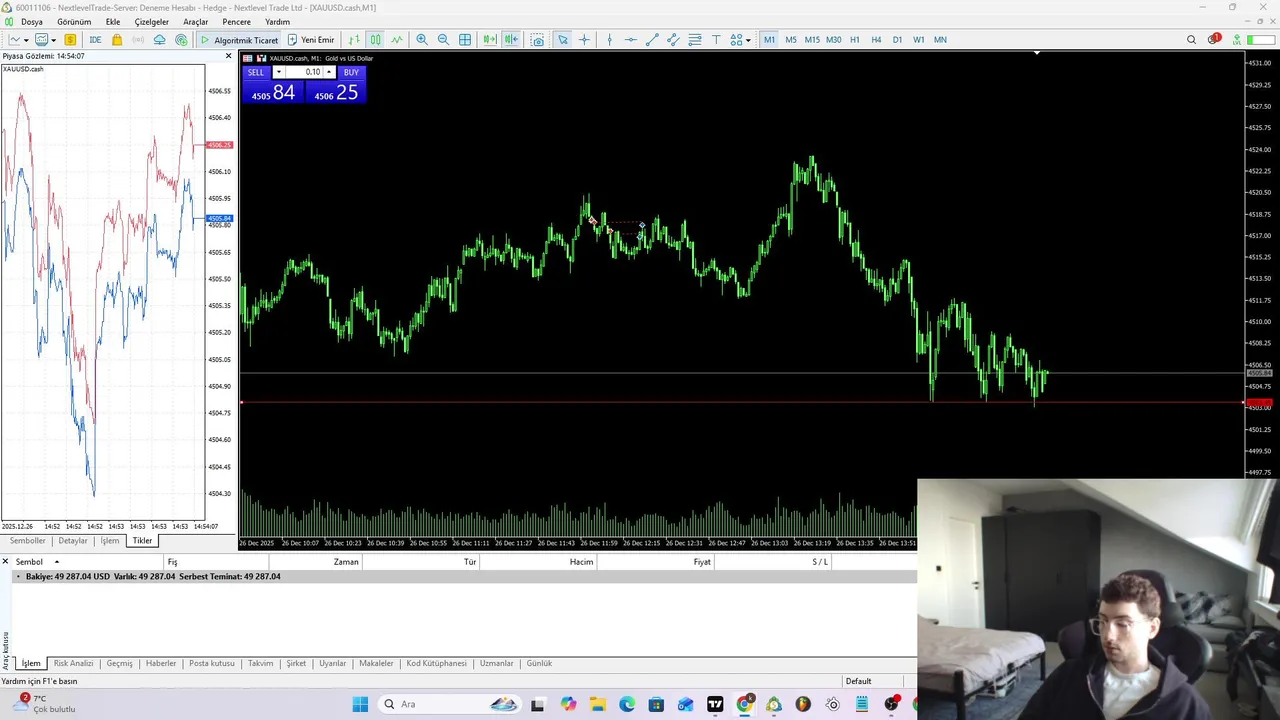This screenshot has height=720, width=1280.
Task: Switch to the Risk Analizi tab
Action: click(x=73, y=663)
